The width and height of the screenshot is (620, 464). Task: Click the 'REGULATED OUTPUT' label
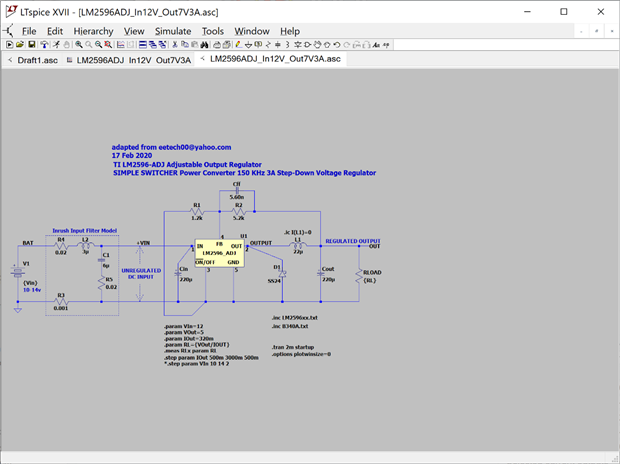[353, 241]
